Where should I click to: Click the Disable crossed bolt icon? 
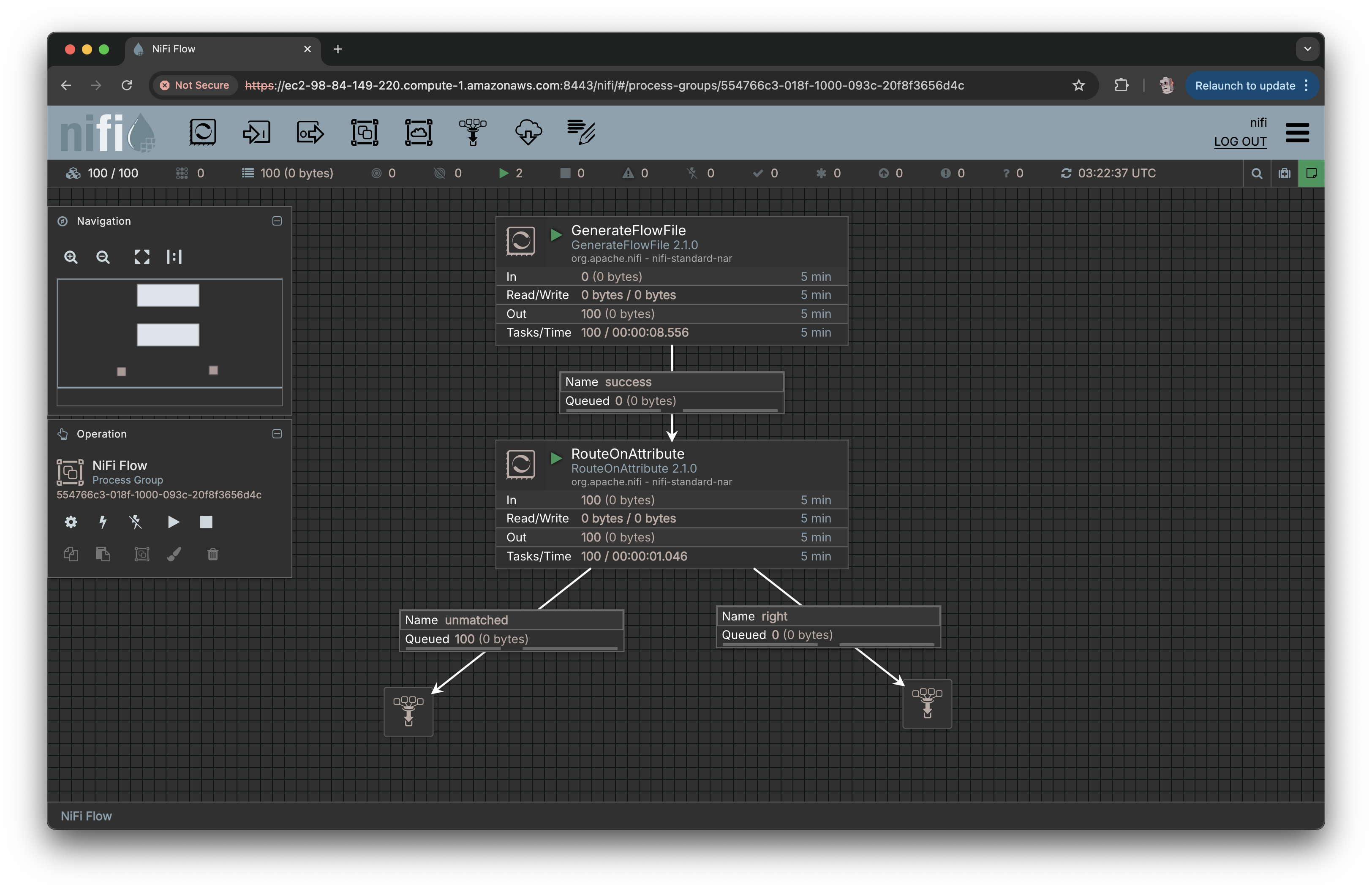(136, 522)
